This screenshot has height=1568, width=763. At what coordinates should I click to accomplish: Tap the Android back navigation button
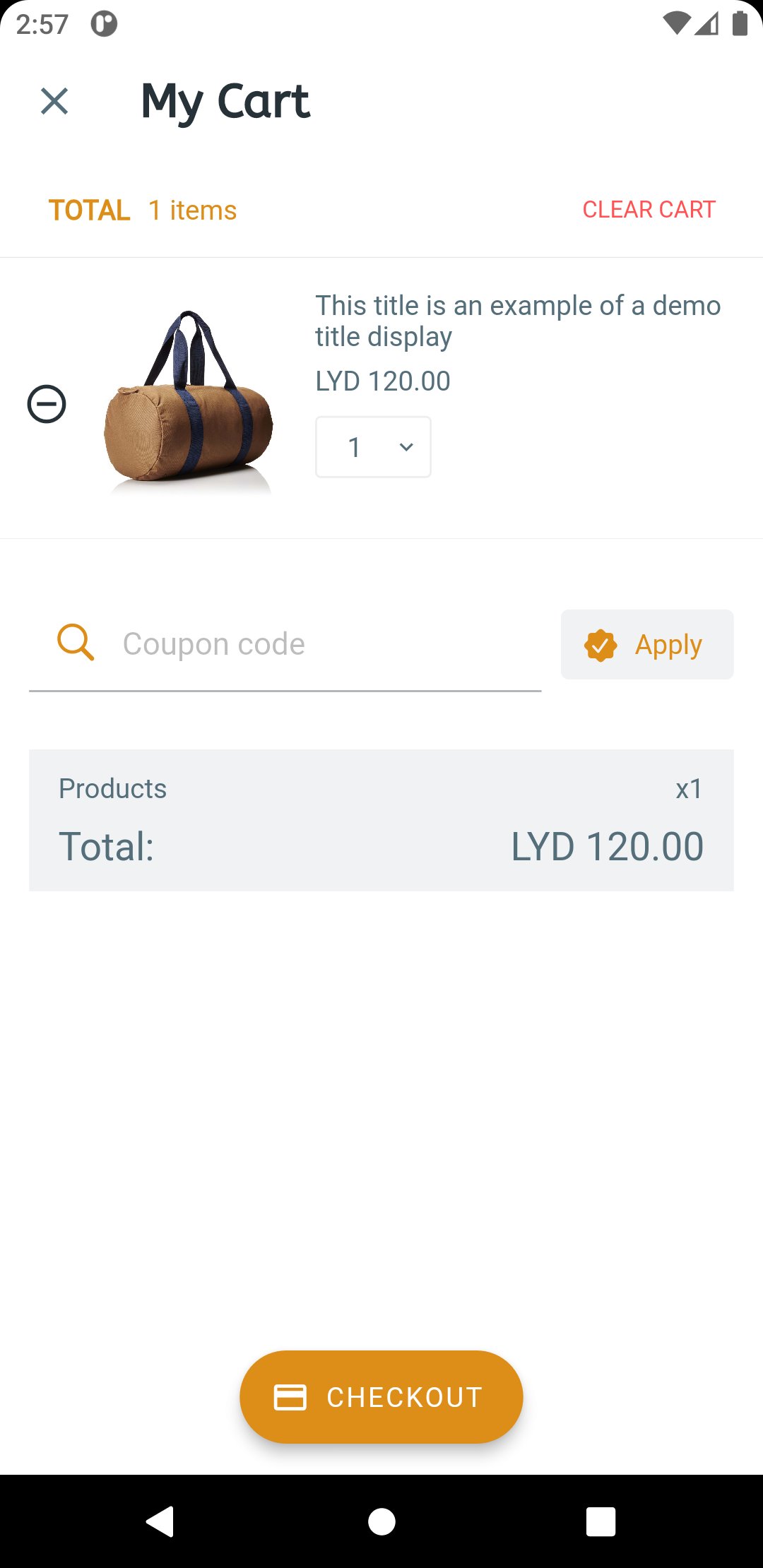click(x=160, y=1521)
